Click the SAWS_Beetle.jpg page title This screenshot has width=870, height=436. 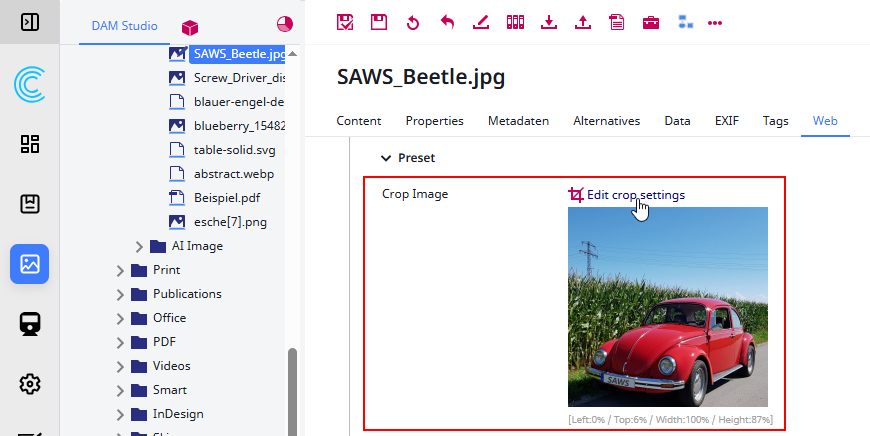pyautogui.click(x=421, y=77)
